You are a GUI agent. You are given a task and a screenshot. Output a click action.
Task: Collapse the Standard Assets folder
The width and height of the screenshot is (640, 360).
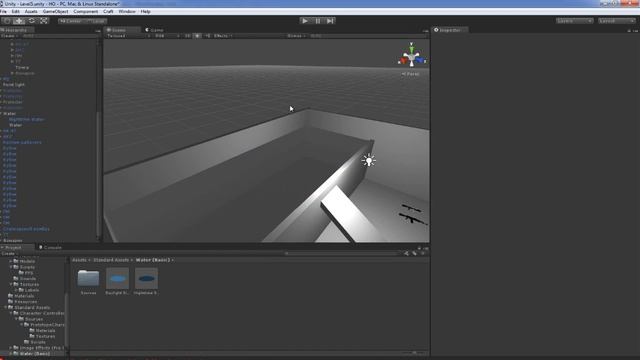pos(6,307)
